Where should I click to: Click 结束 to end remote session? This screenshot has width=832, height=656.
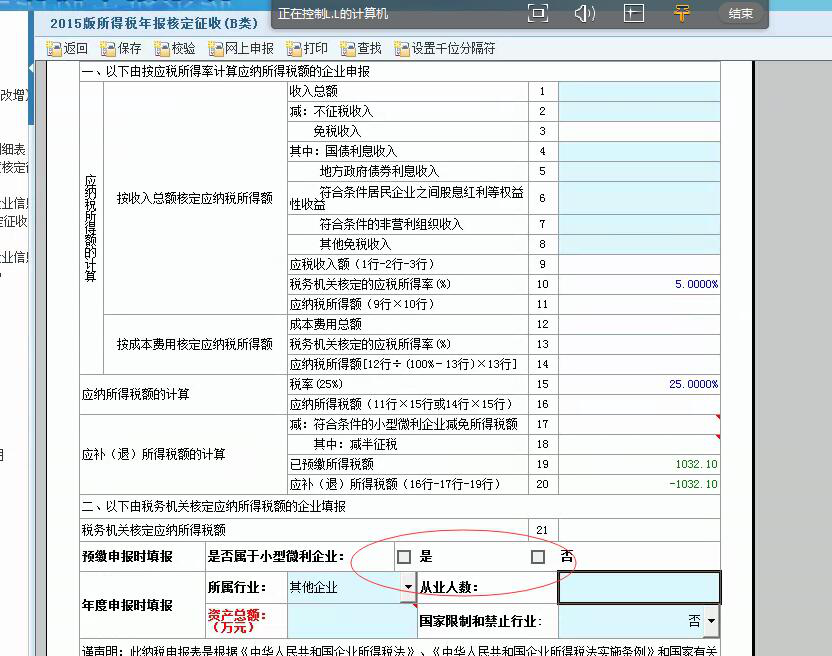pos(741,14)
